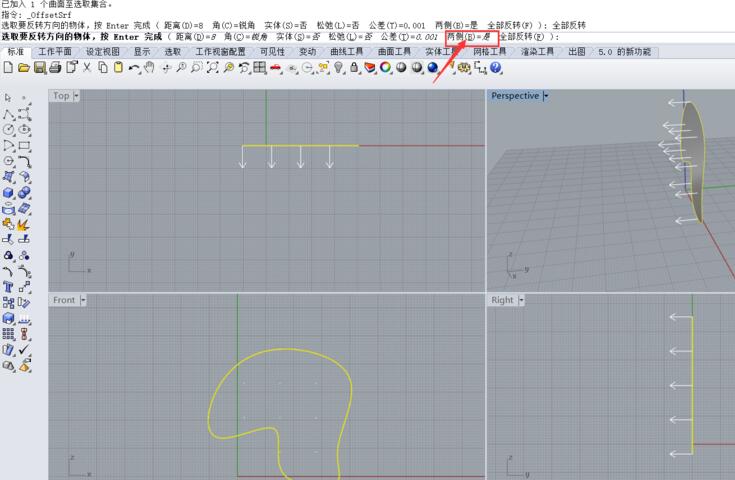The height and width of the screenshot is (480, 735).
Task: Click the New file icon
Action: click(8, 67)
